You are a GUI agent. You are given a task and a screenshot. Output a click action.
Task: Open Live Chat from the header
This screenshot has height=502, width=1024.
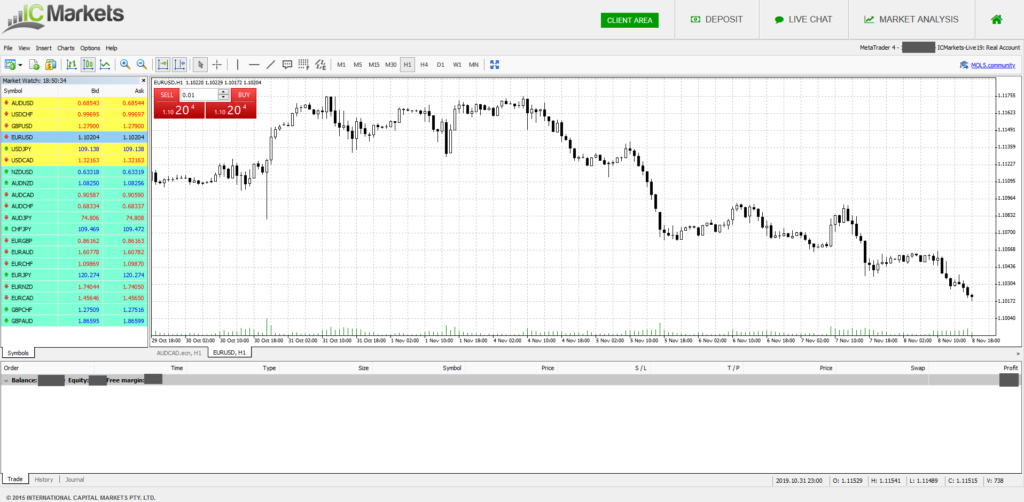(x=803, y=20)
